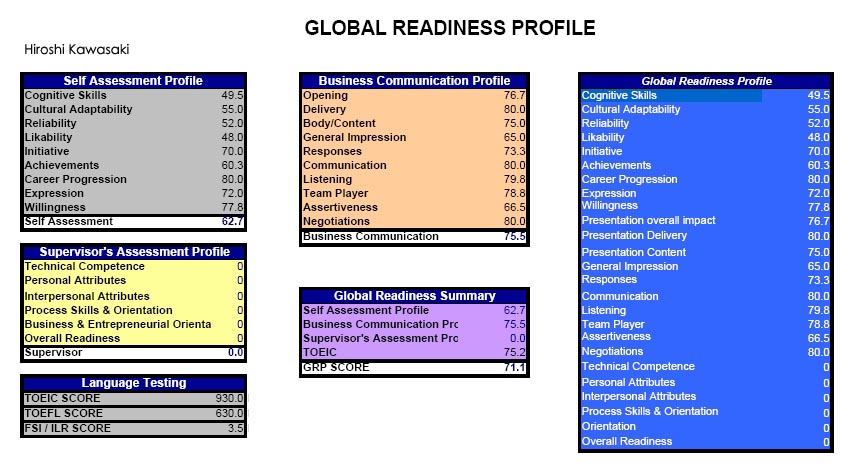Select Listening in Business Communication Profile
857x476 pixels.
coord(327,179)
